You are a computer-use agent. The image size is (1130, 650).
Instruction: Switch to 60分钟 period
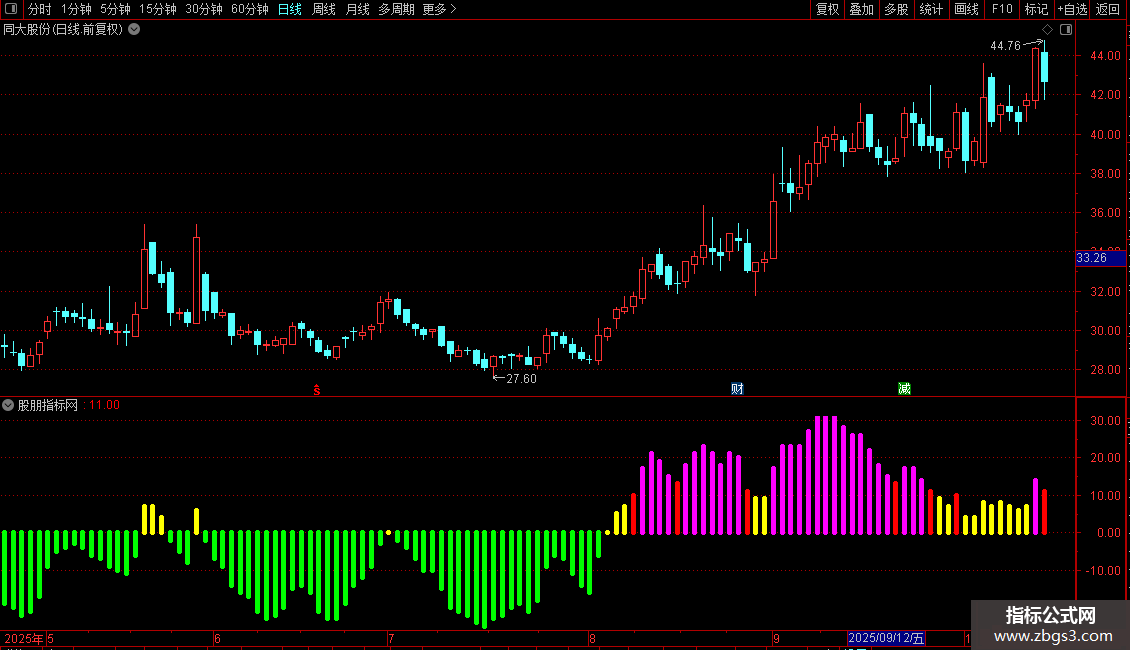[x=250, y=9]
